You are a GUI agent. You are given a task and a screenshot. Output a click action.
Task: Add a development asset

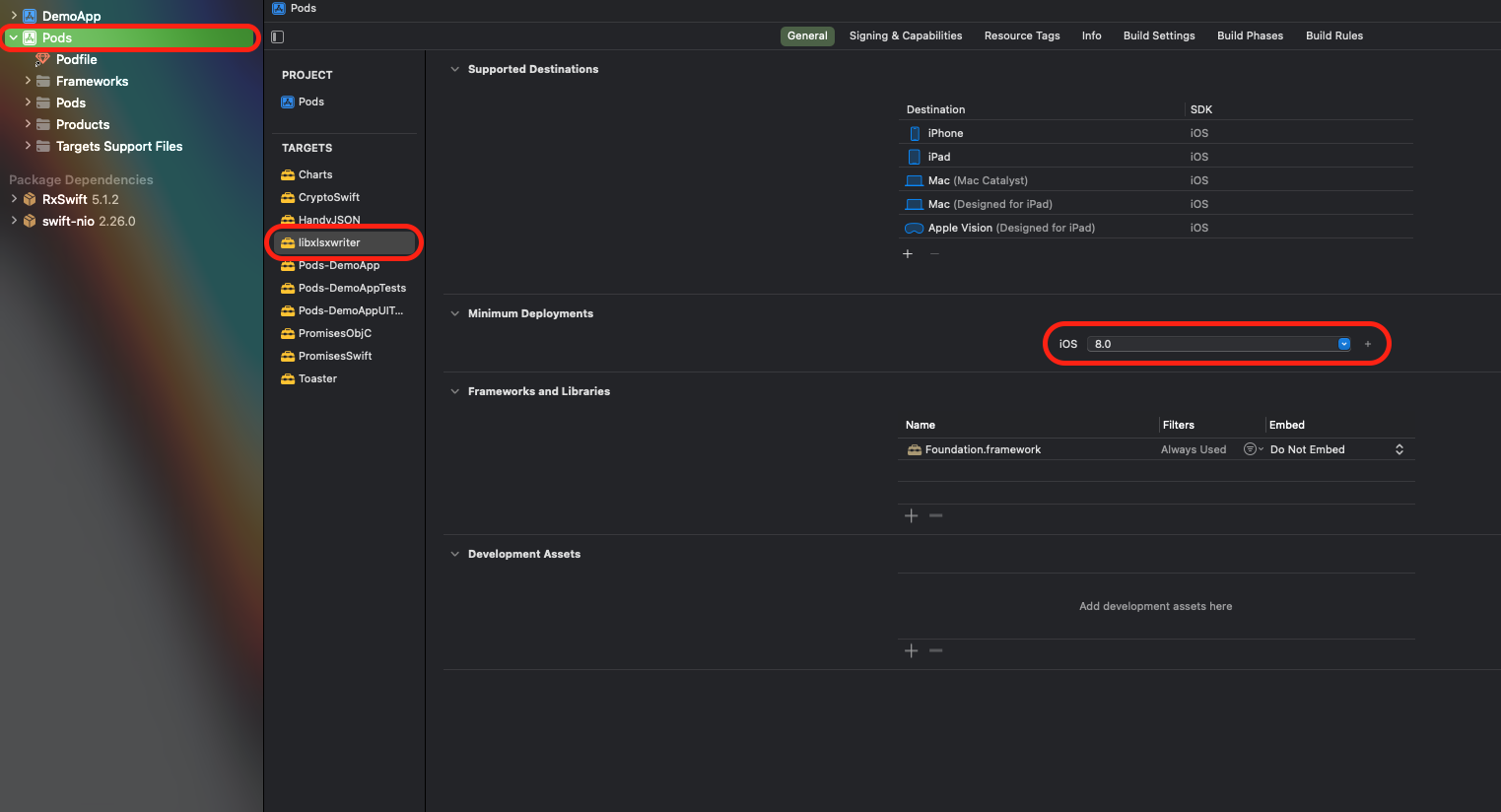[x=912, y=650]
